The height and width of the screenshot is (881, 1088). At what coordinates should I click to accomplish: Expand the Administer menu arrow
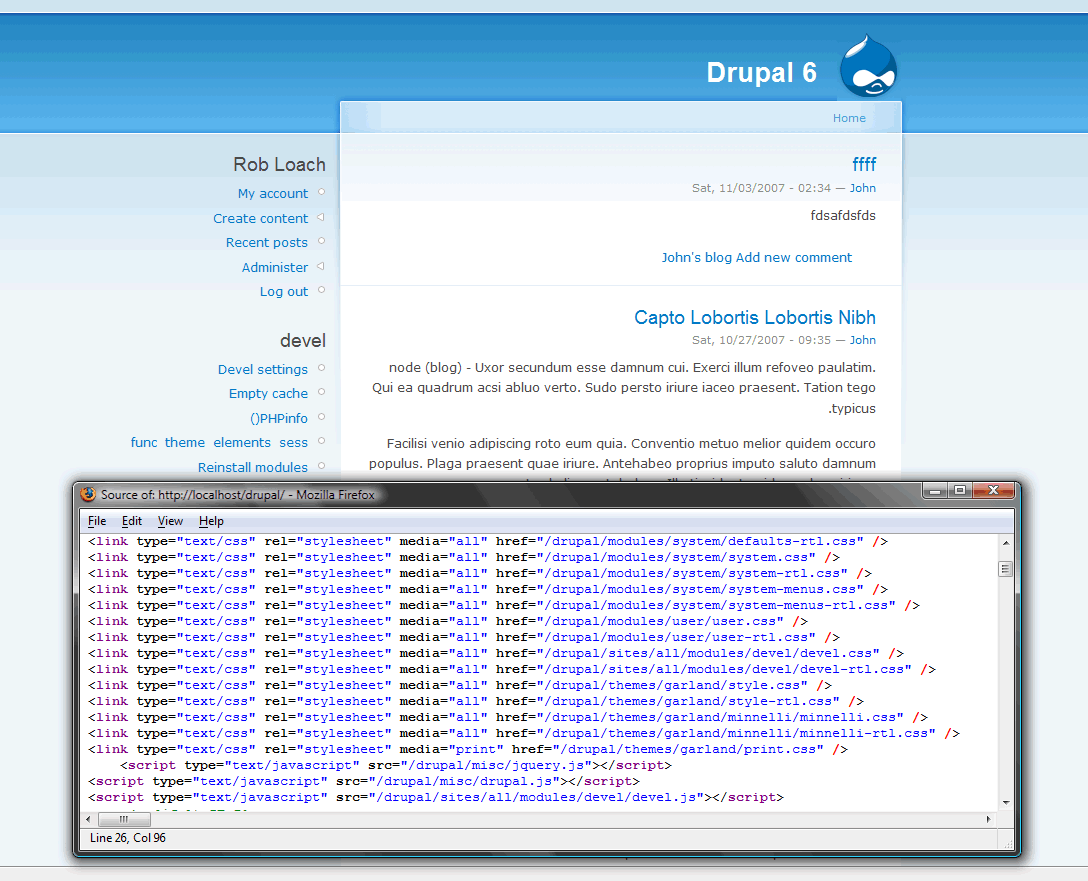point(321,266)
